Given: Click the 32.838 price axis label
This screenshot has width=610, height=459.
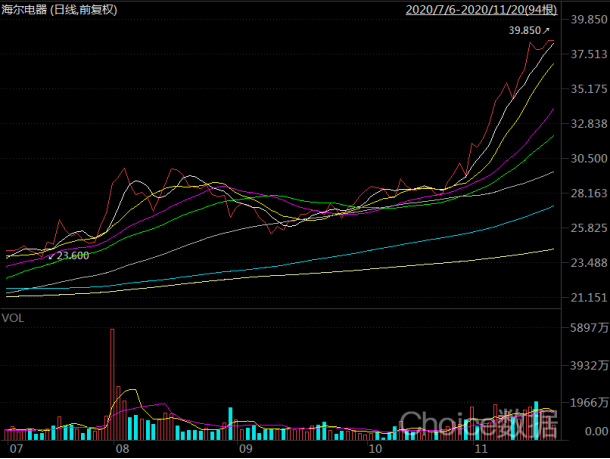Looking at the screenshot, I should tap(589, 124).
